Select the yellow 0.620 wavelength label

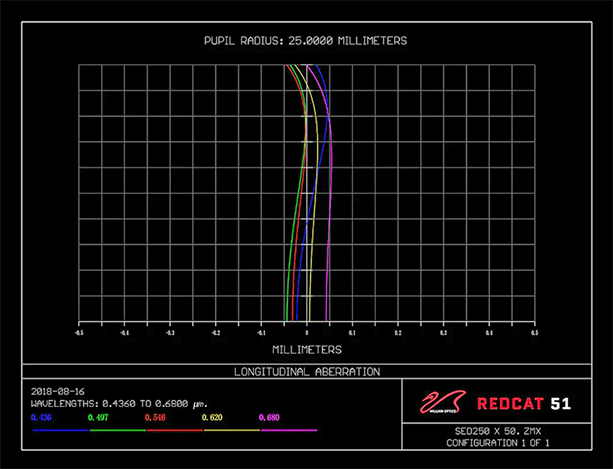point(212,416)
